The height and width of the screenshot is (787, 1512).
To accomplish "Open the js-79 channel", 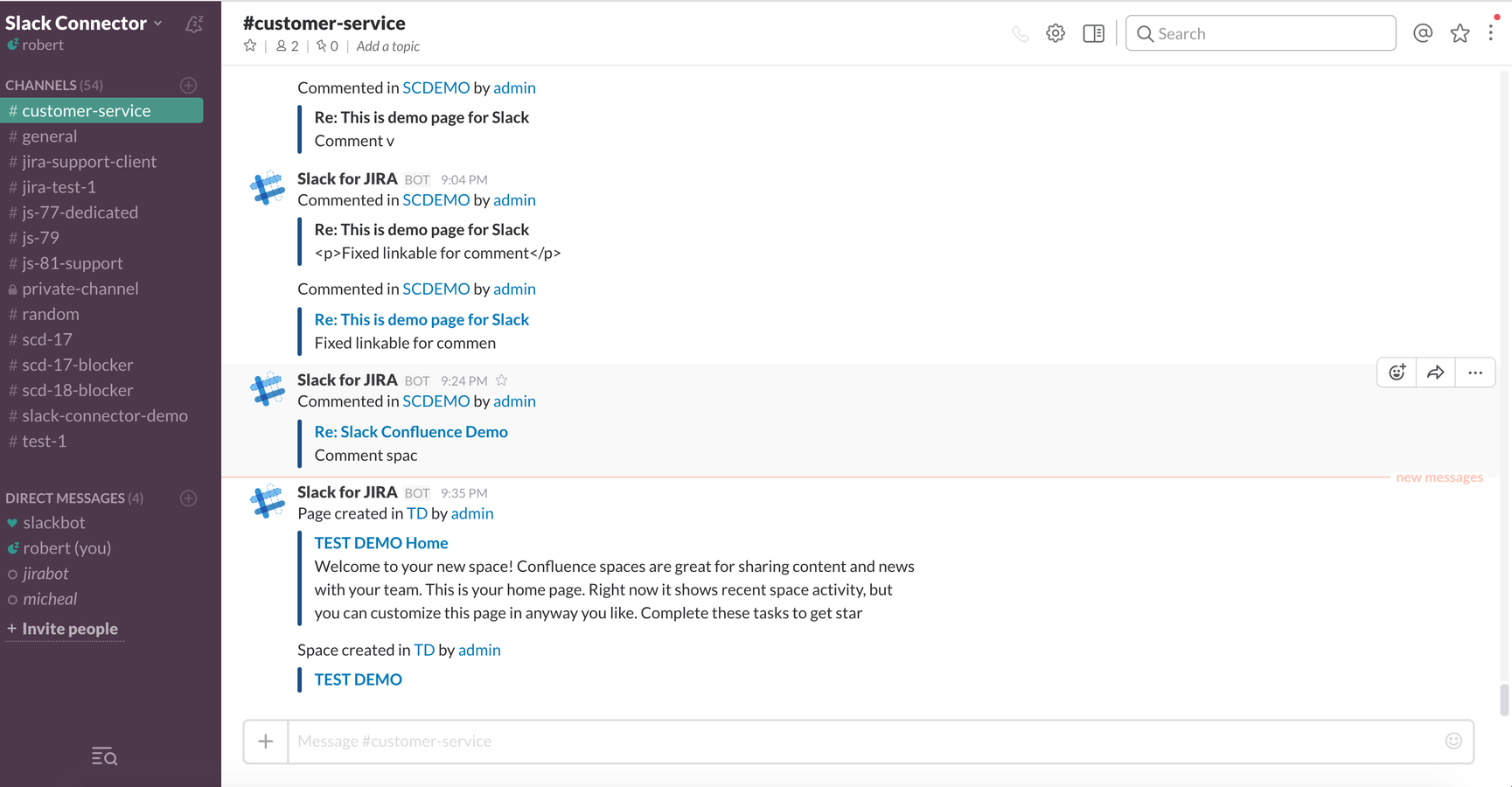I will [x=101, y=237].
